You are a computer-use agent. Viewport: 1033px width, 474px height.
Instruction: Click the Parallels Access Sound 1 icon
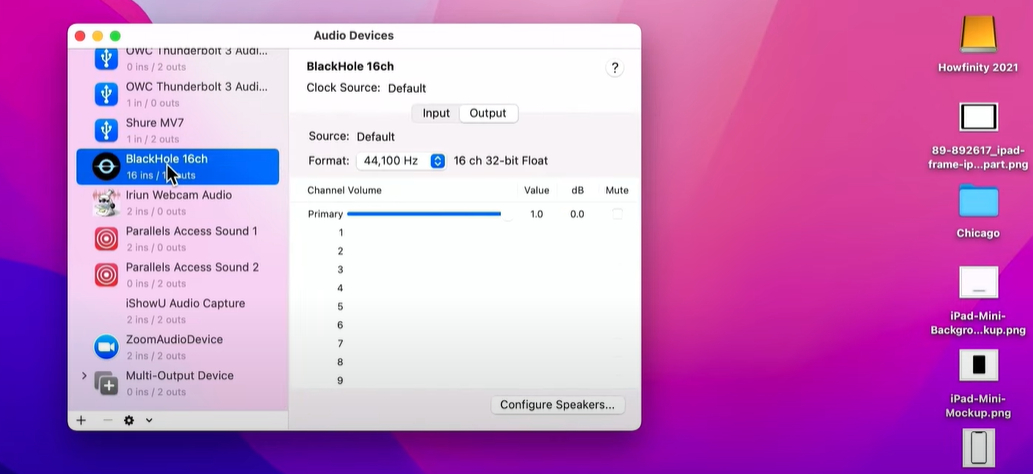[106, 239]
